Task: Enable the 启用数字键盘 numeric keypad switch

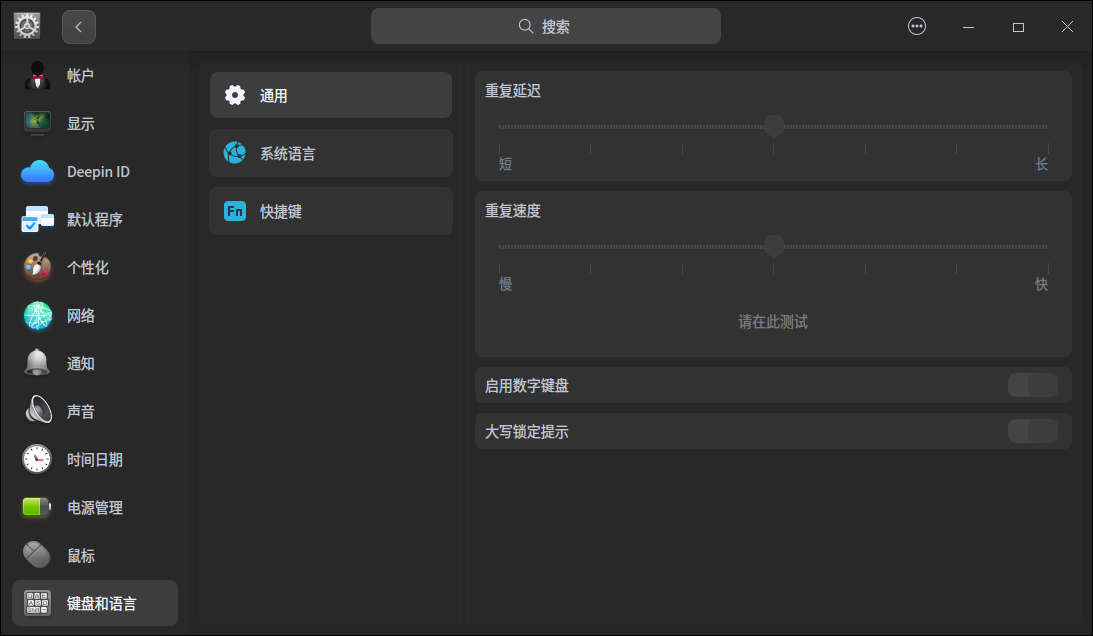Action: (1032, 384)
